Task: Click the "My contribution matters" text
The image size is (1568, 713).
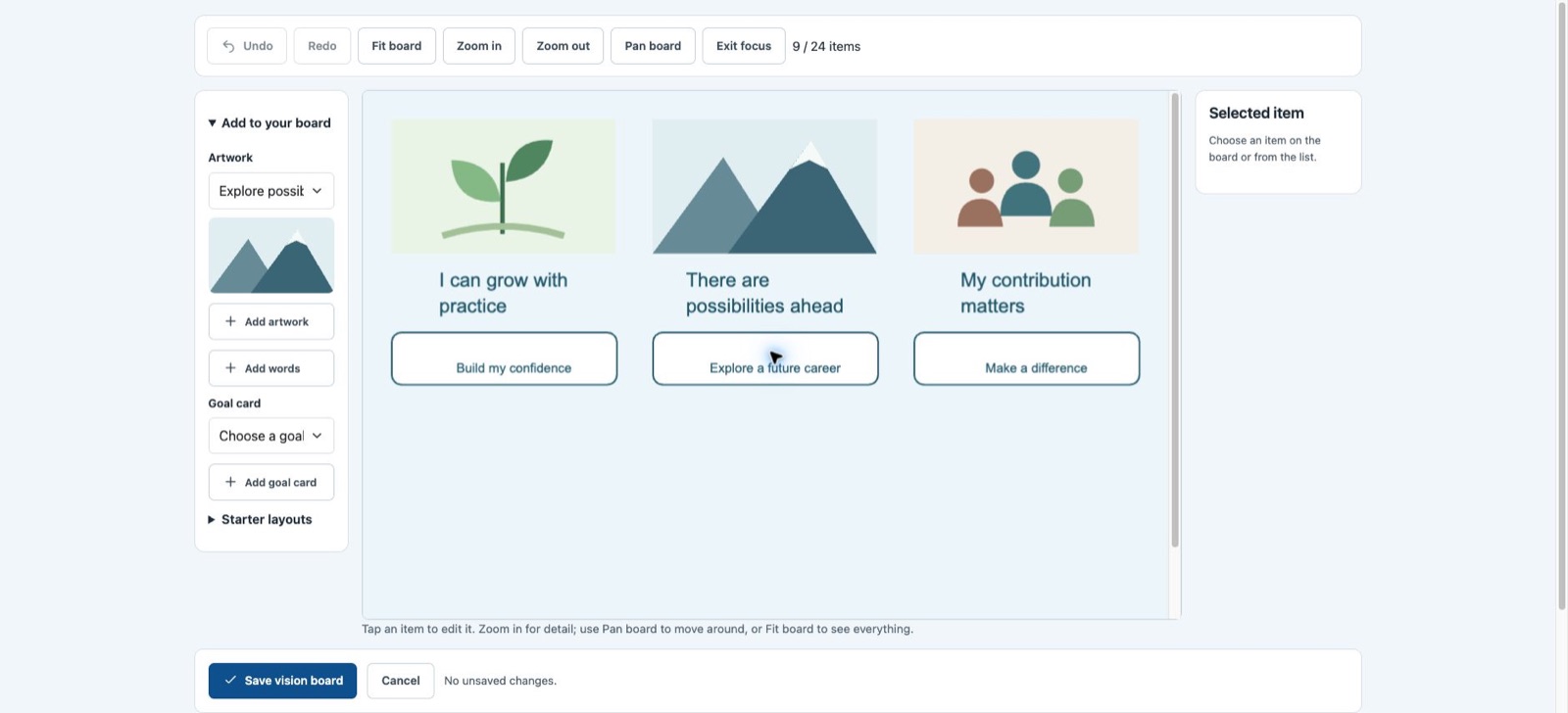Action: click(1026, 293)
